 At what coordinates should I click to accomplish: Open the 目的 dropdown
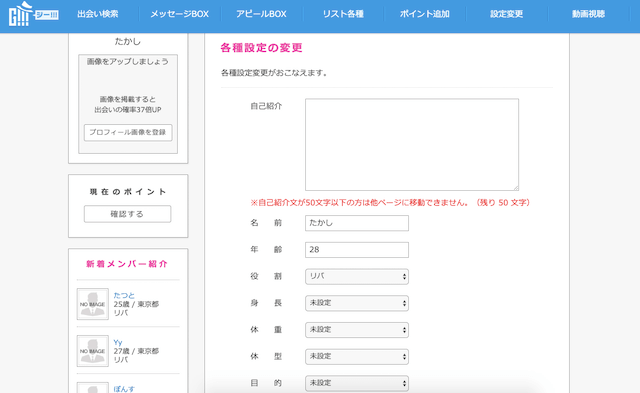point(357,383)
